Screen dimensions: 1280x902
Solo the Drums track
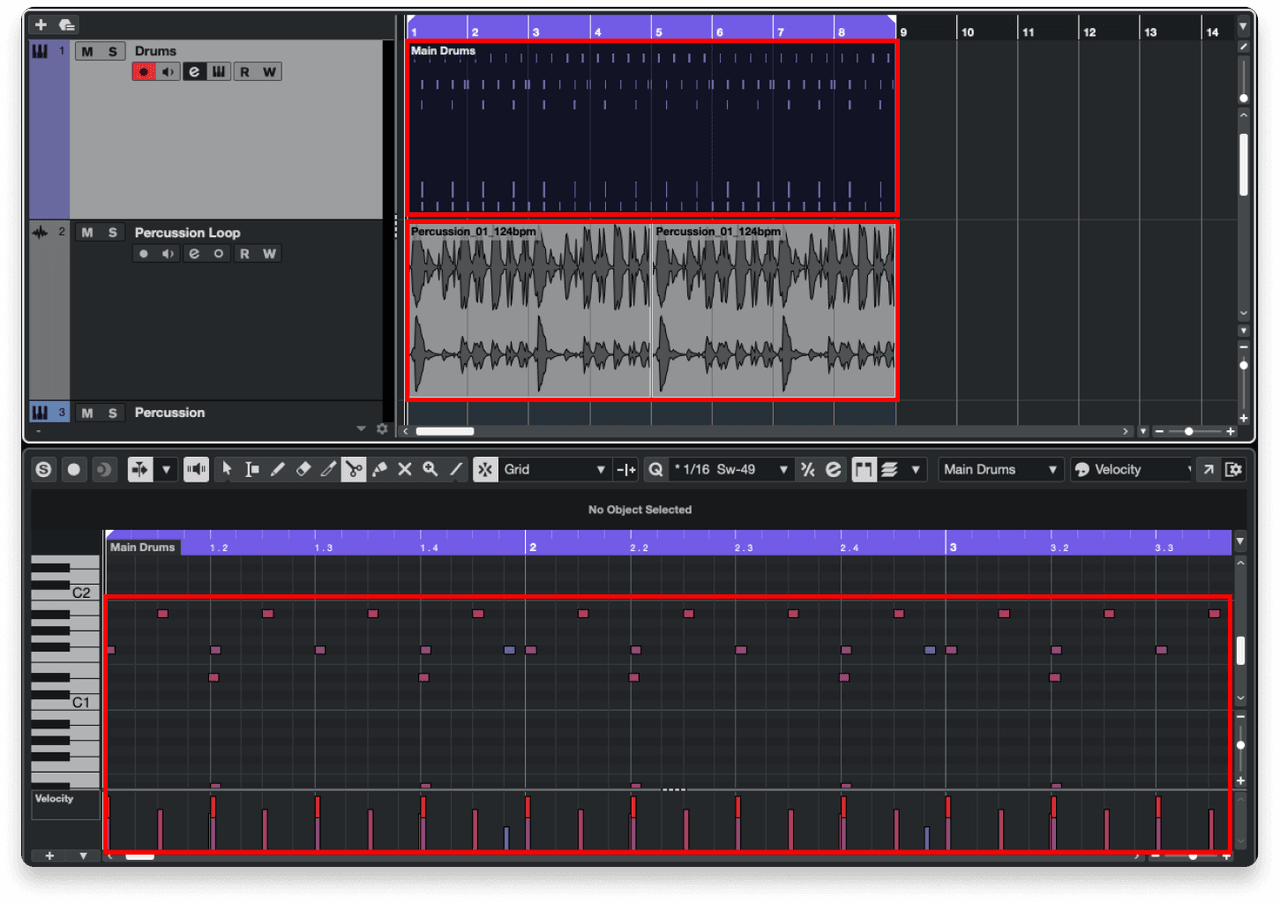click(112, 51)
